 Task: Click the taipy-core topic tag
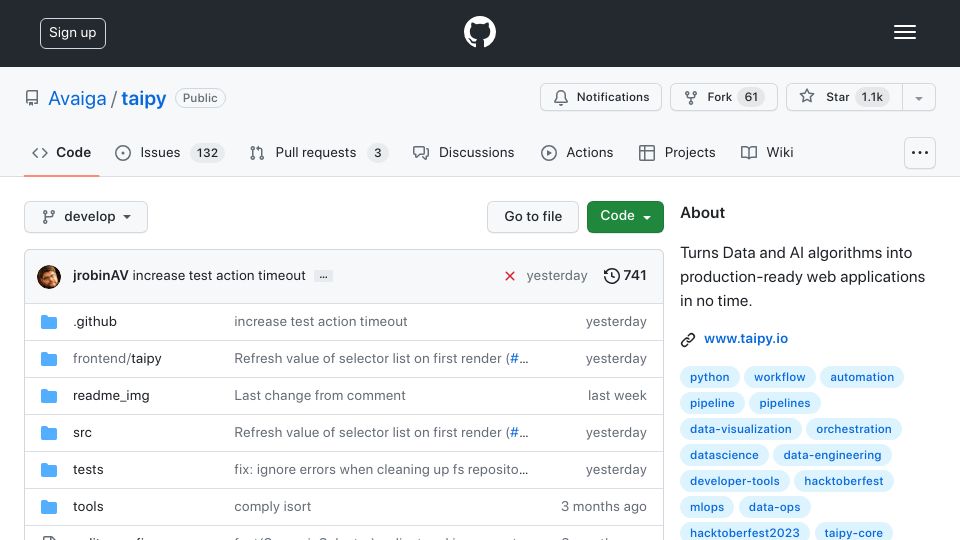pyautogui.click(x=853, y=533)
